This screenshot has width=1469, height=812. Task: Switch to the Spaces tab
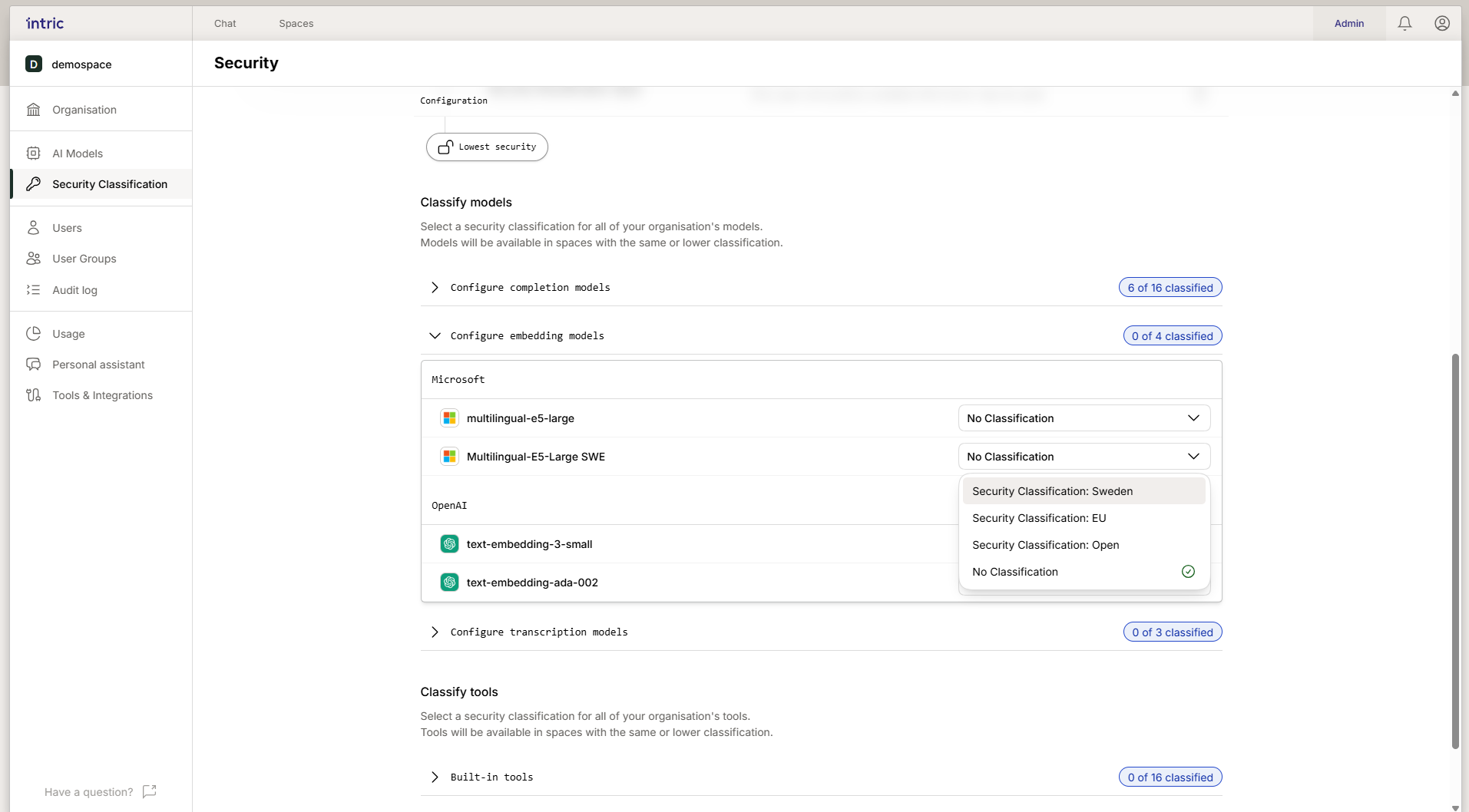click(296, 24)
